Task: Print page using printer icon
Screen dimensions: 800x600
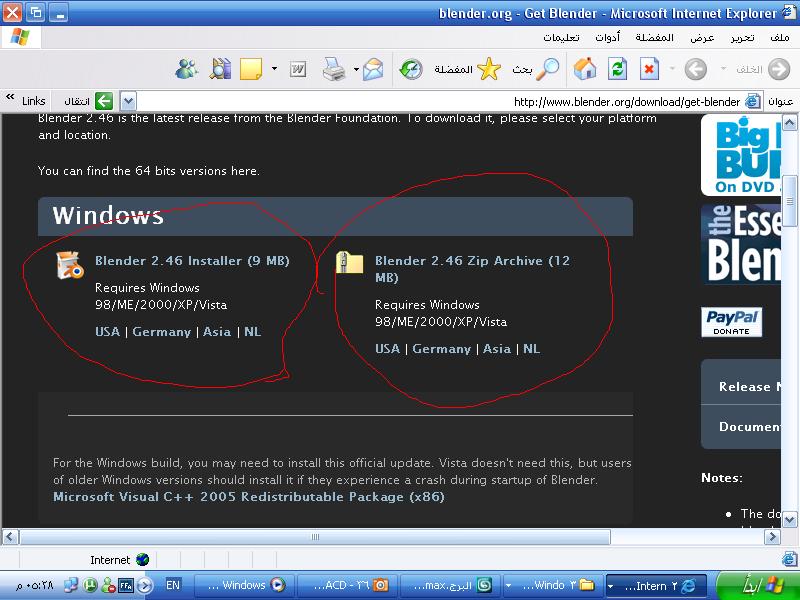Action: tap(334, 69)
